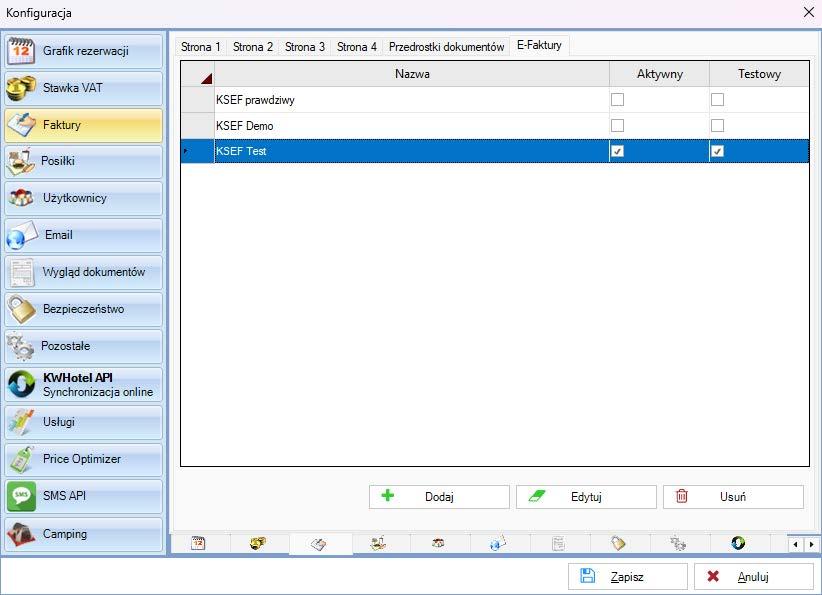Go to Email configuration
The image size is (822, 595).
[83, 235]
